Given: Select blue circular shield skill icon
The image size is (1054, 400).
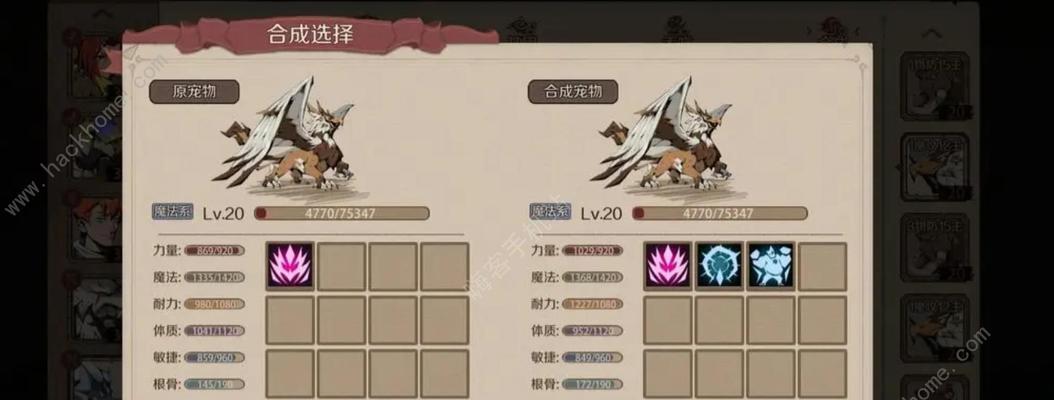Looking at the screenshot, I should pos(719,266).
